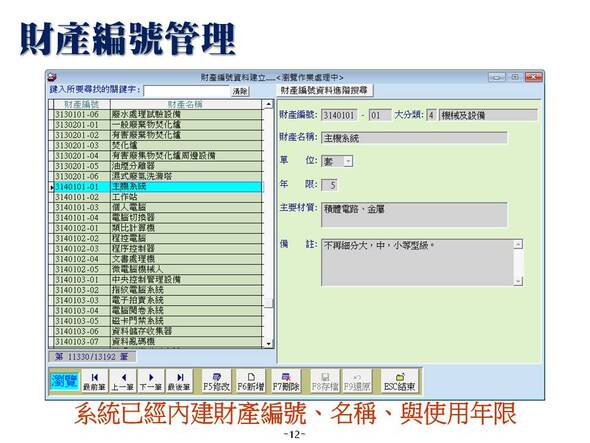The height and width of the screenshot is (443, 590).
Task: Go to previous record 上一筆
Action: pos(123,381)
